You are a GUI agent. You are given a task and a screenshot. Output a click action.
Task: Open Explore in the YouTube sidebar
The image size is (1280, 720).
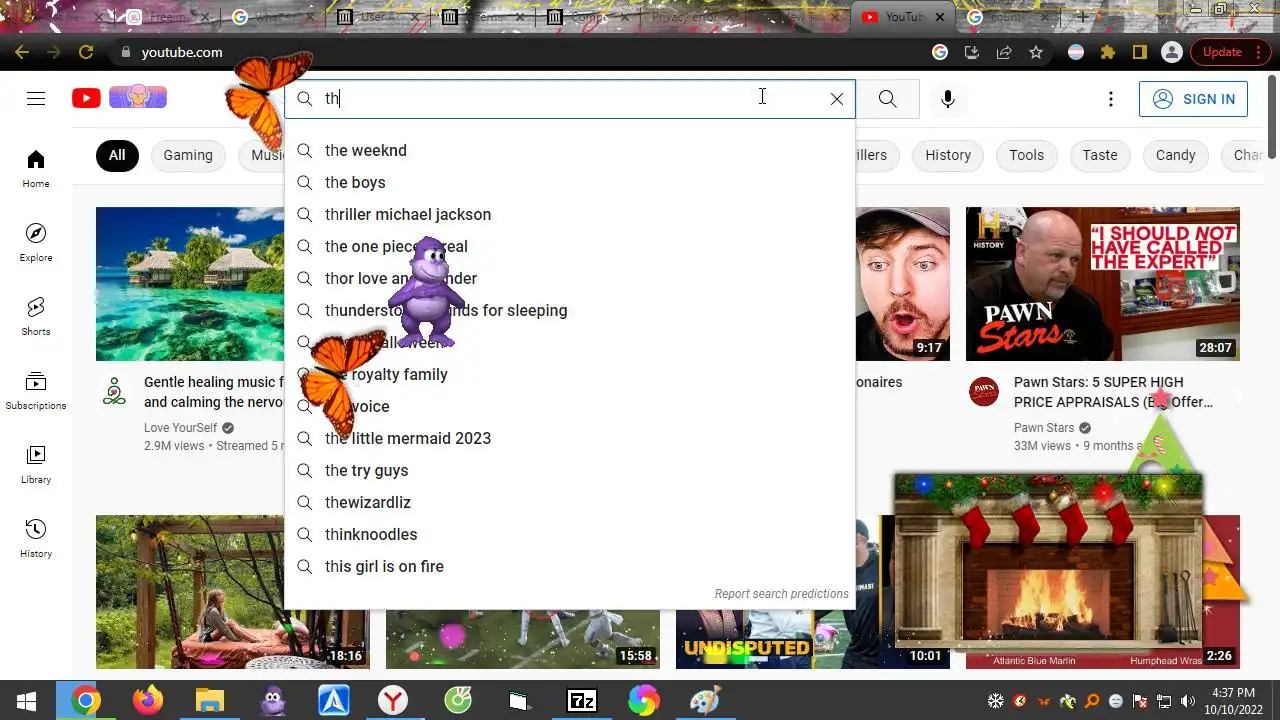(36, 242)
